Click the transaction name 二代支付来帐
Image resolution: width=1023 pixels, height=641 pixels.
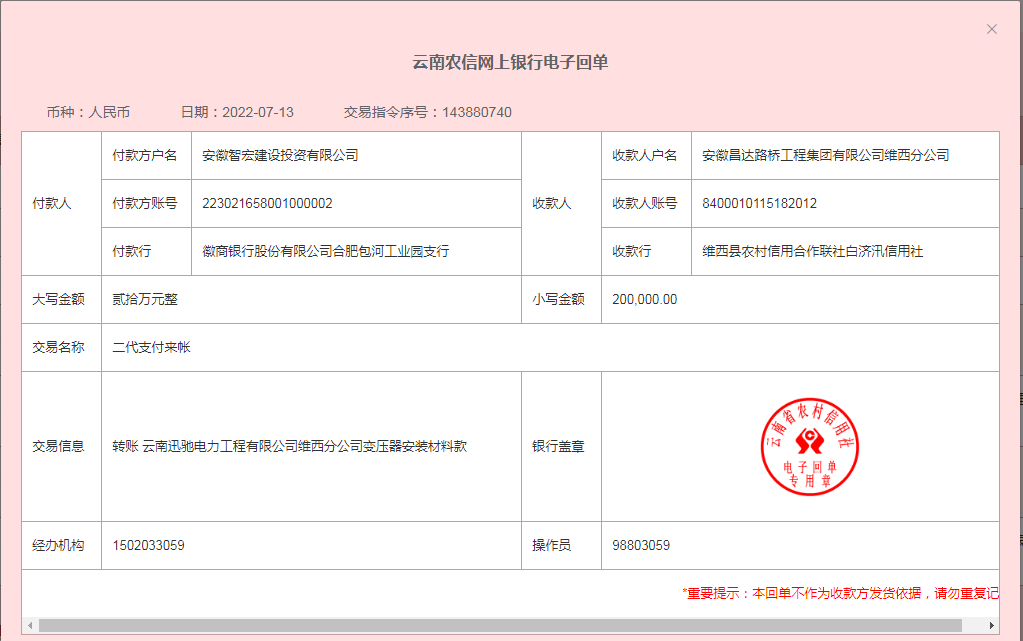[x=151, y=348]
